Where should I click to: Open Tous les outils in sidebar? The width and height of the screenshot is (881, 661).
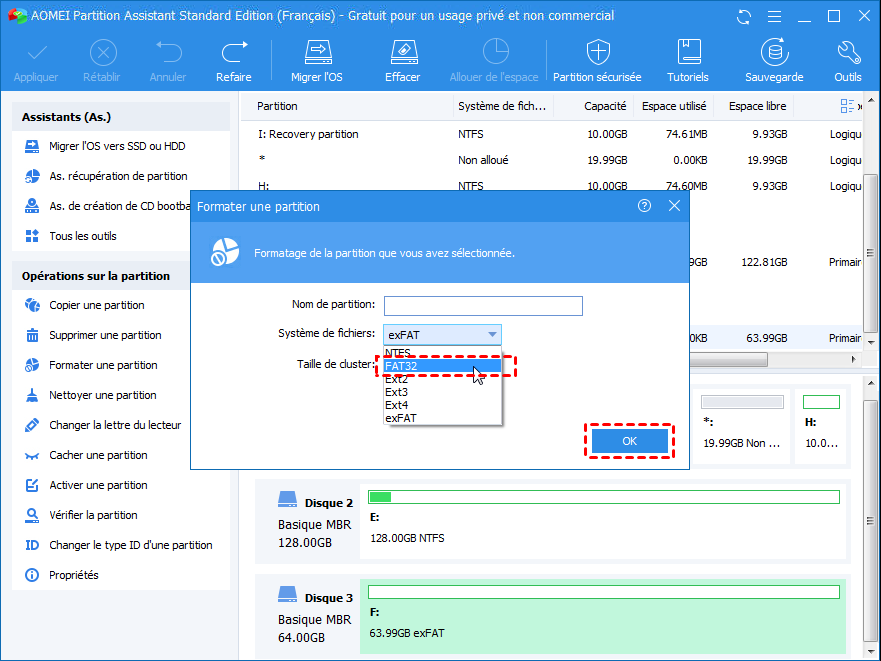(71, 236)
